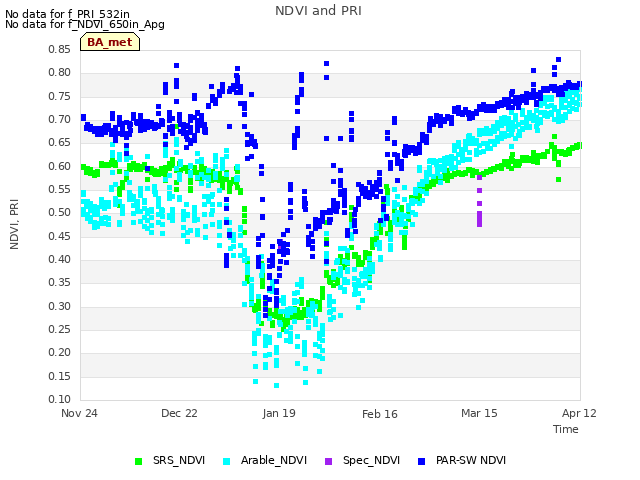Click the 0.15 y-axis tick label
Image resolution: width=640 pixels, height=480 pixels.
(60, 376)
